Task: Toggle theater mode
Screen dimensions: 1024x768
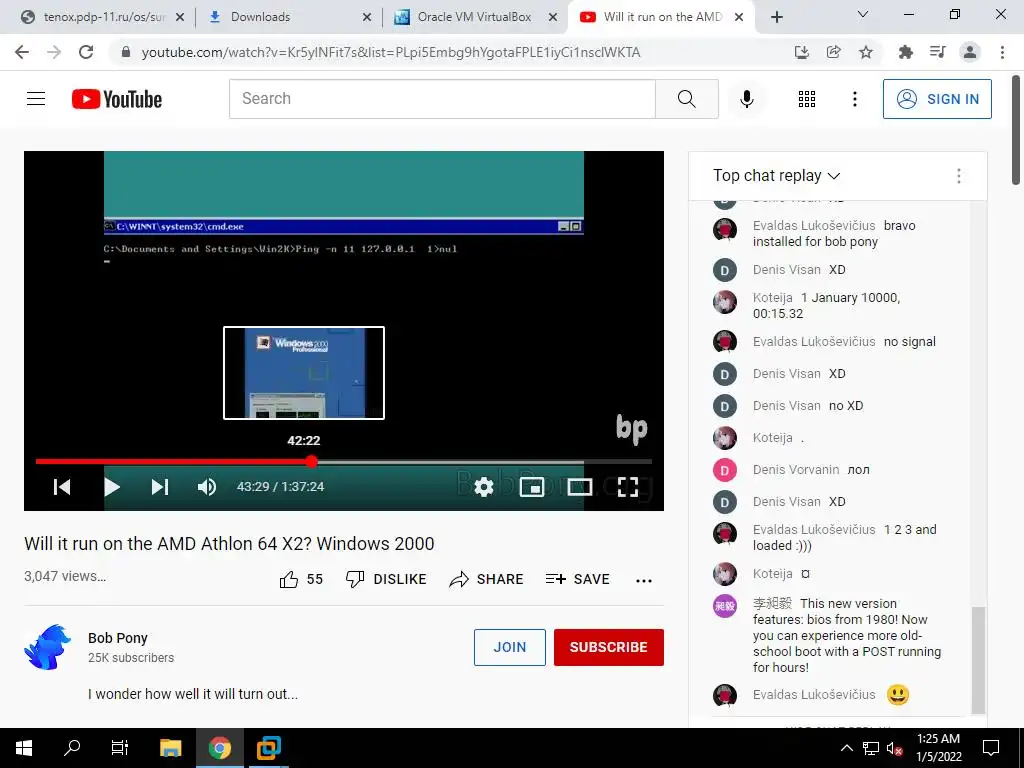Action: coord(580,487)
